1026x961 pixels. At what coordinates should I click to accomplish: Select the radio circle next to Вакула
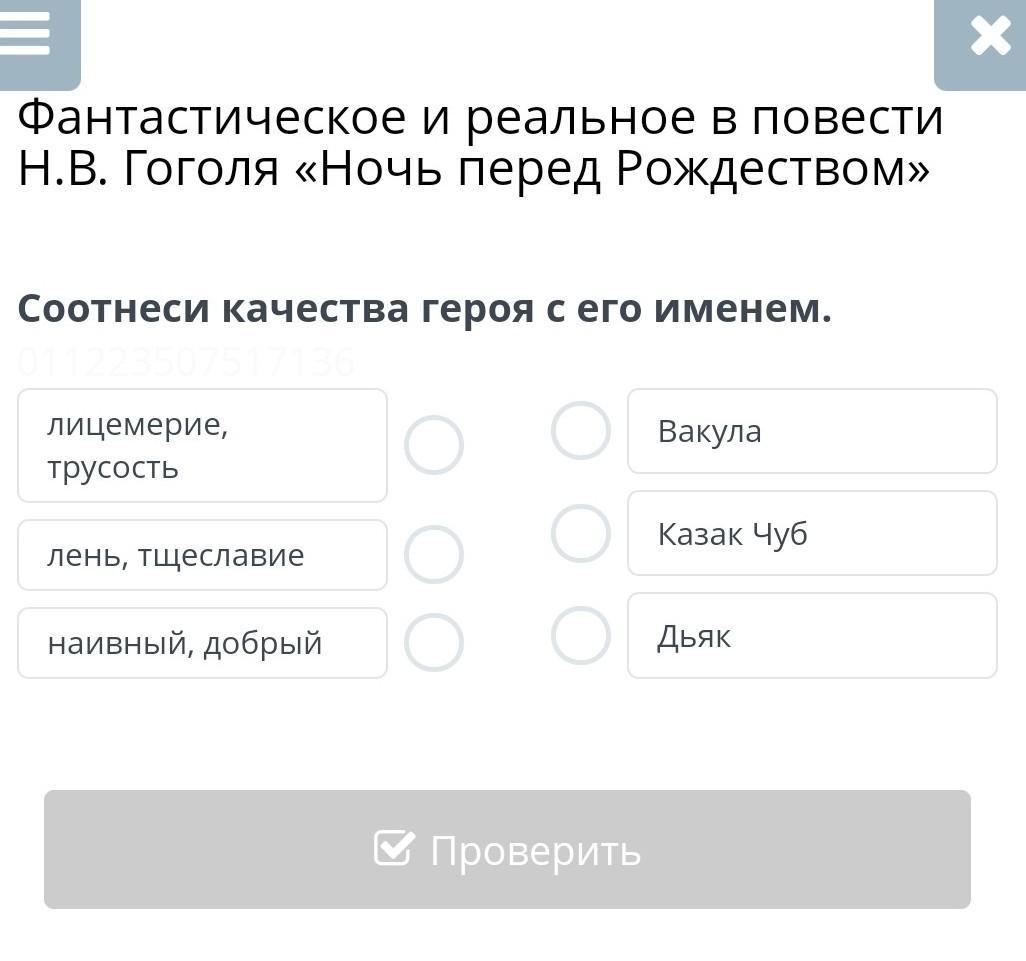coord(581,431)
